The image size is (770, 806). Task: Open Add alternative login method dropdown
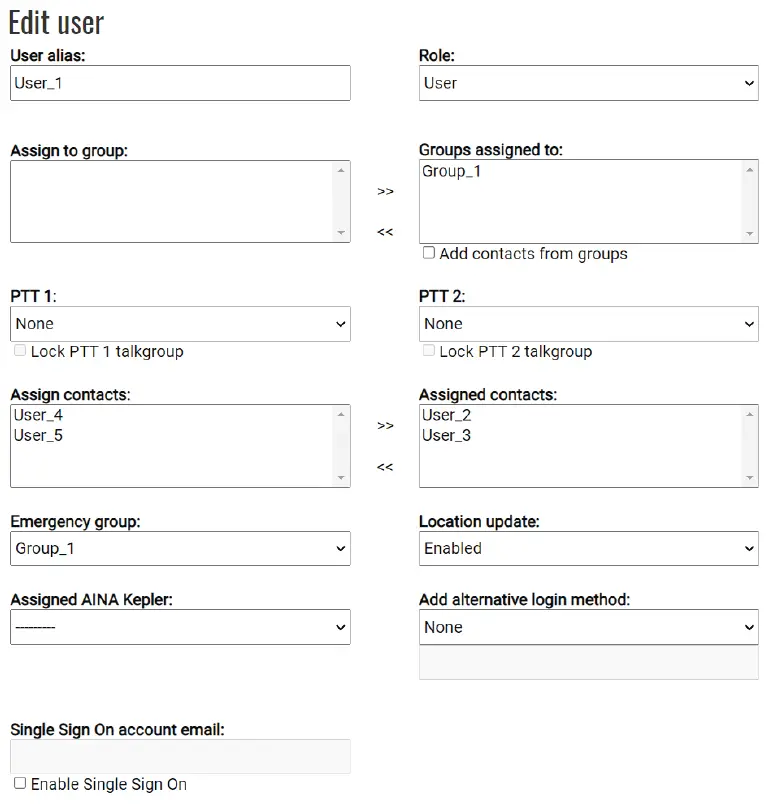click(x=588, y=627)
